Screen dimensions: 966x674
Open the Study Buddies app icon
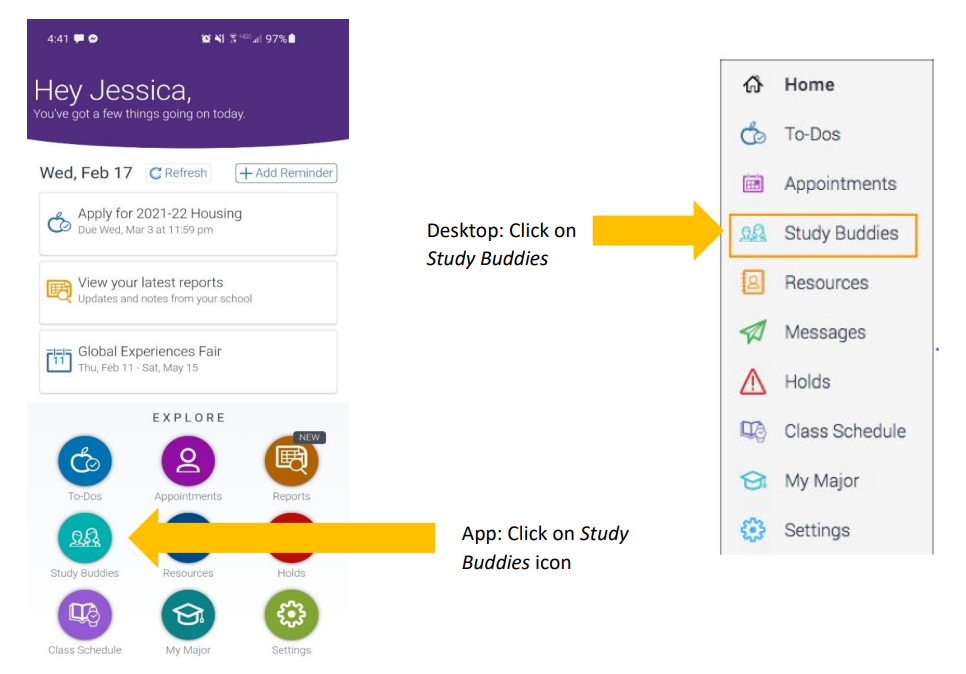[85, 538]
